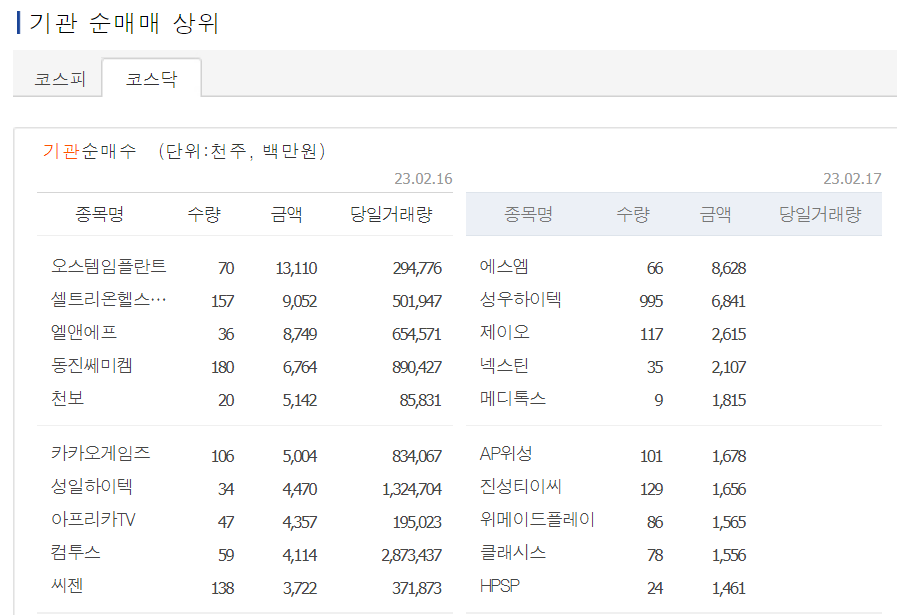Click the quantity value 157
This screenshot has width=897, height=615.
pyautogui.click(x=223, y=301)
